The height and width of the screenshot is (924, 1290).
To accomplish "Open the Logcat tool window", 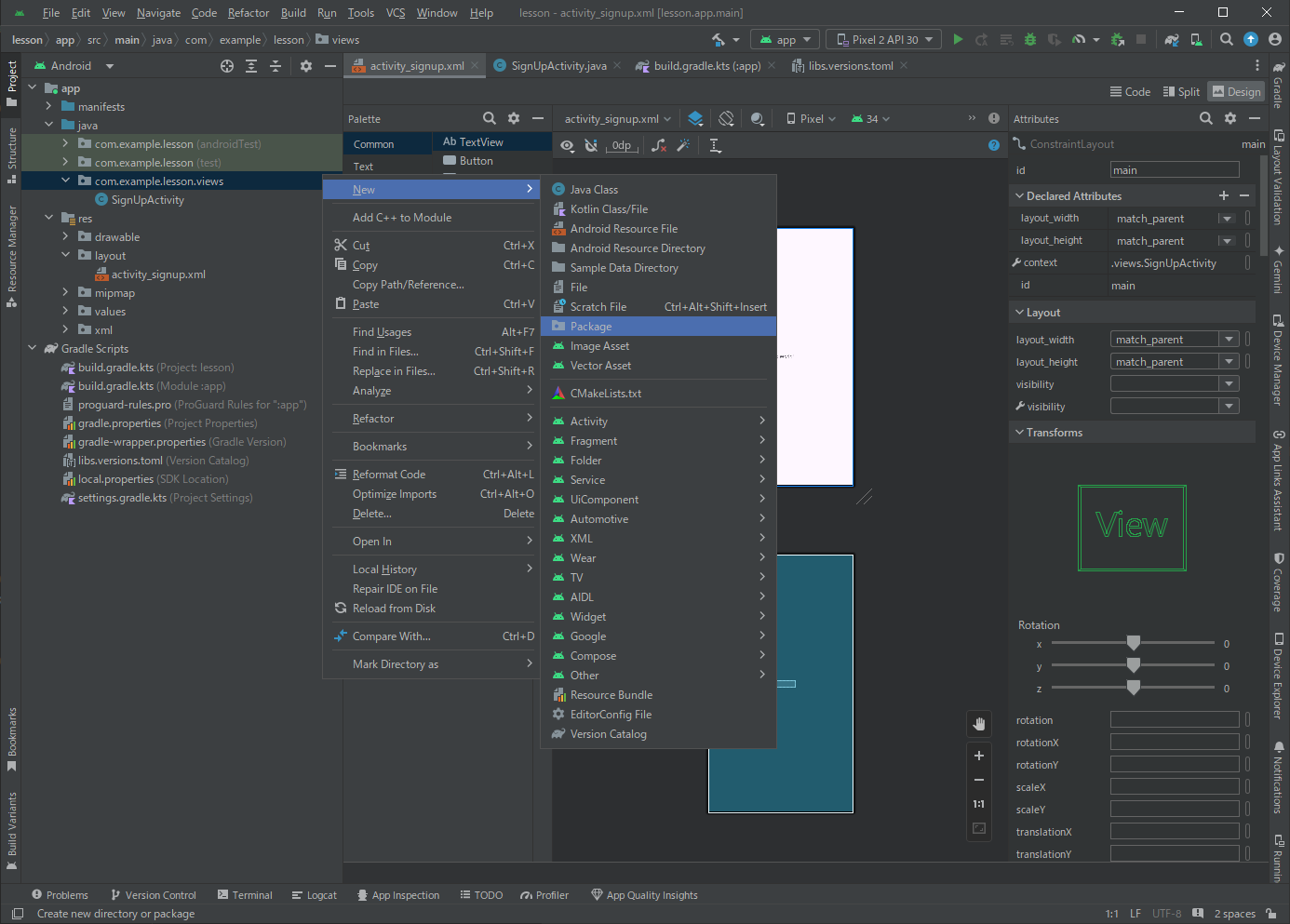I will (315, 895).
